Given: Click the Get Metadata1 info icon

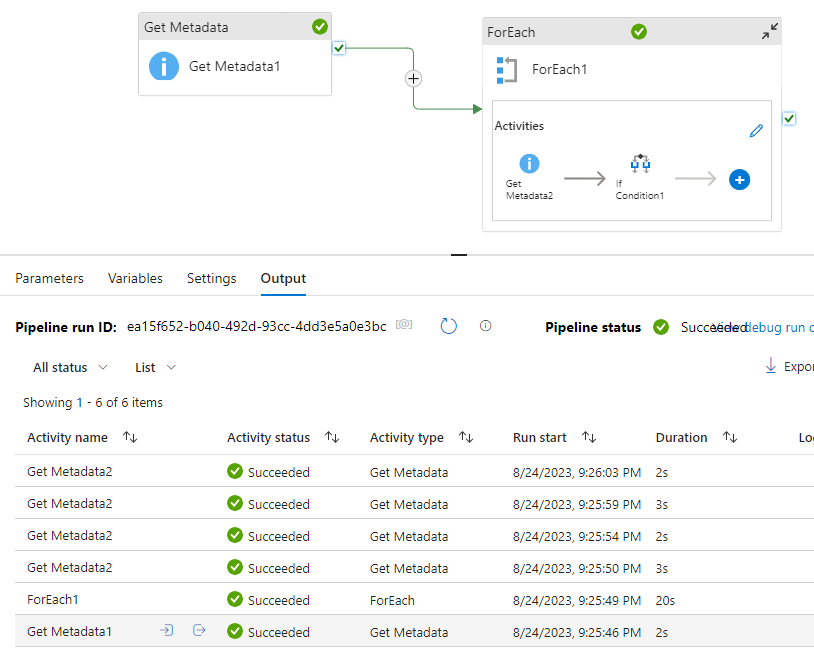Looking at the screenshot, I should 164,66.
